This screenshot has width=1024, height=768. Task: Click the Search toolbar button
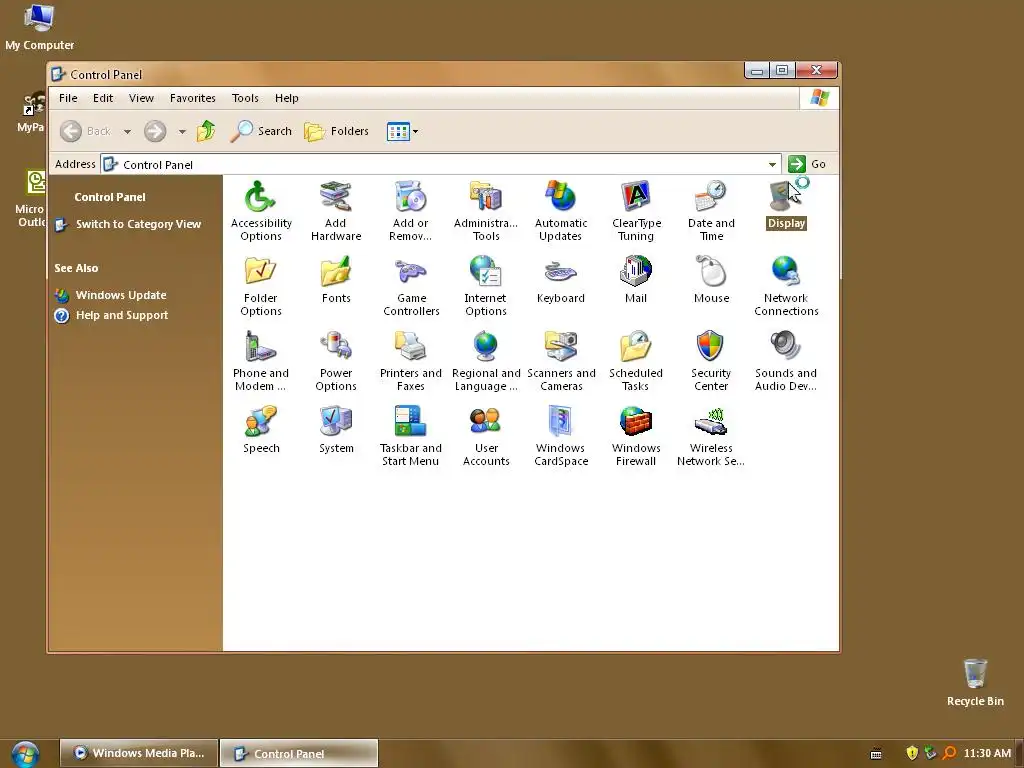click(x=261, y=131)
